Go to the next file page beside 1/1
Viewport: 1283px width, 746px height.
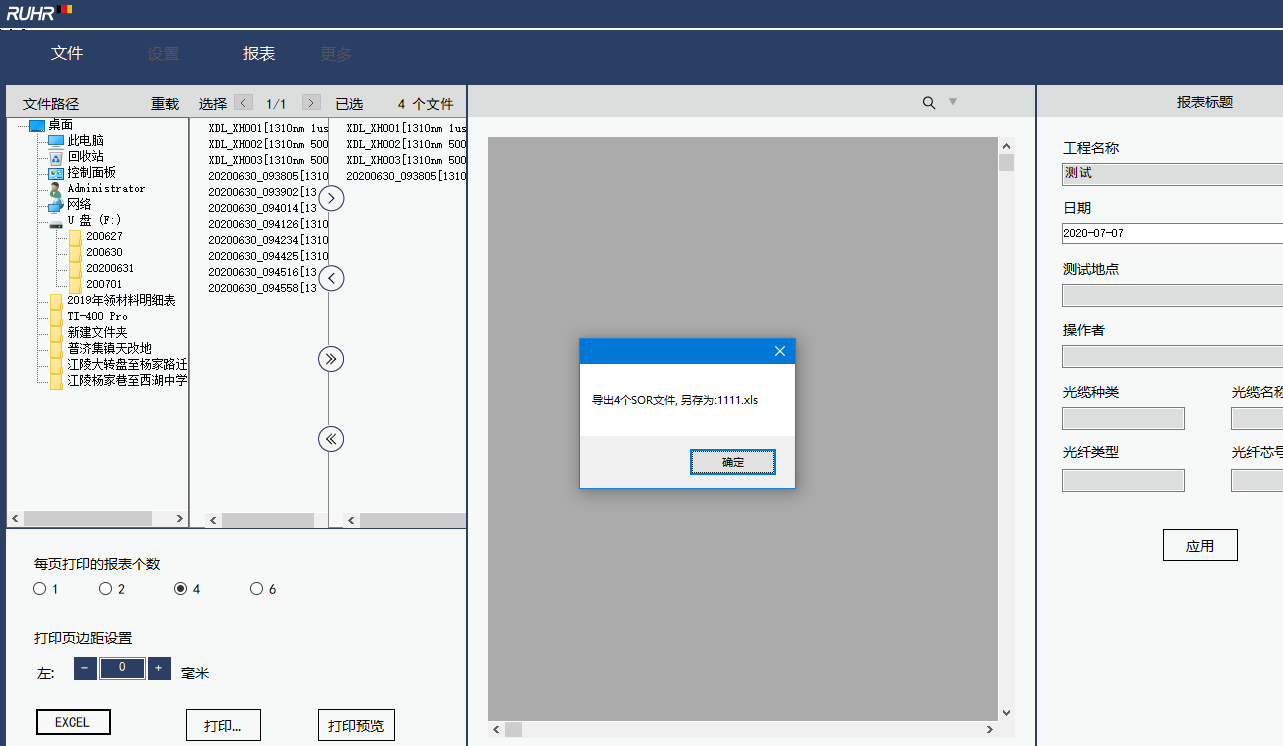[x=311, y=103]
